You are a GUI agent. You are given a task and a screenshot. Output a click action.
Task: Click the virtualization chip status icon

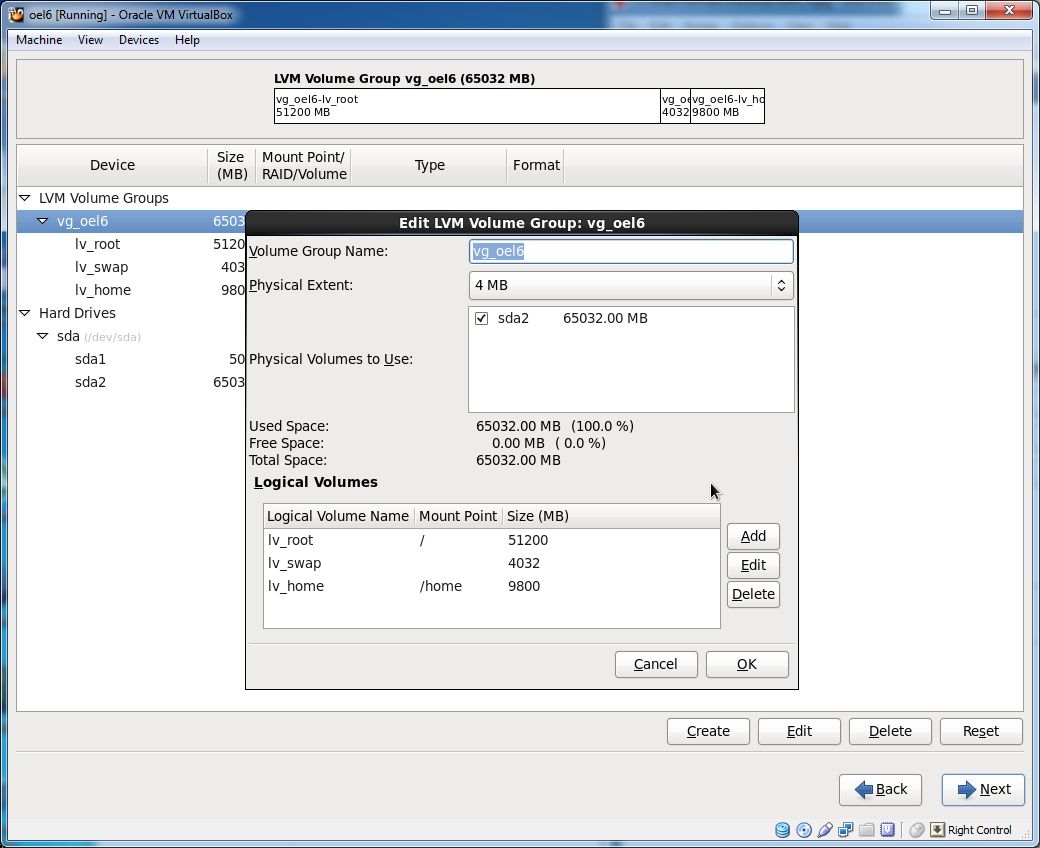[887, 829]
